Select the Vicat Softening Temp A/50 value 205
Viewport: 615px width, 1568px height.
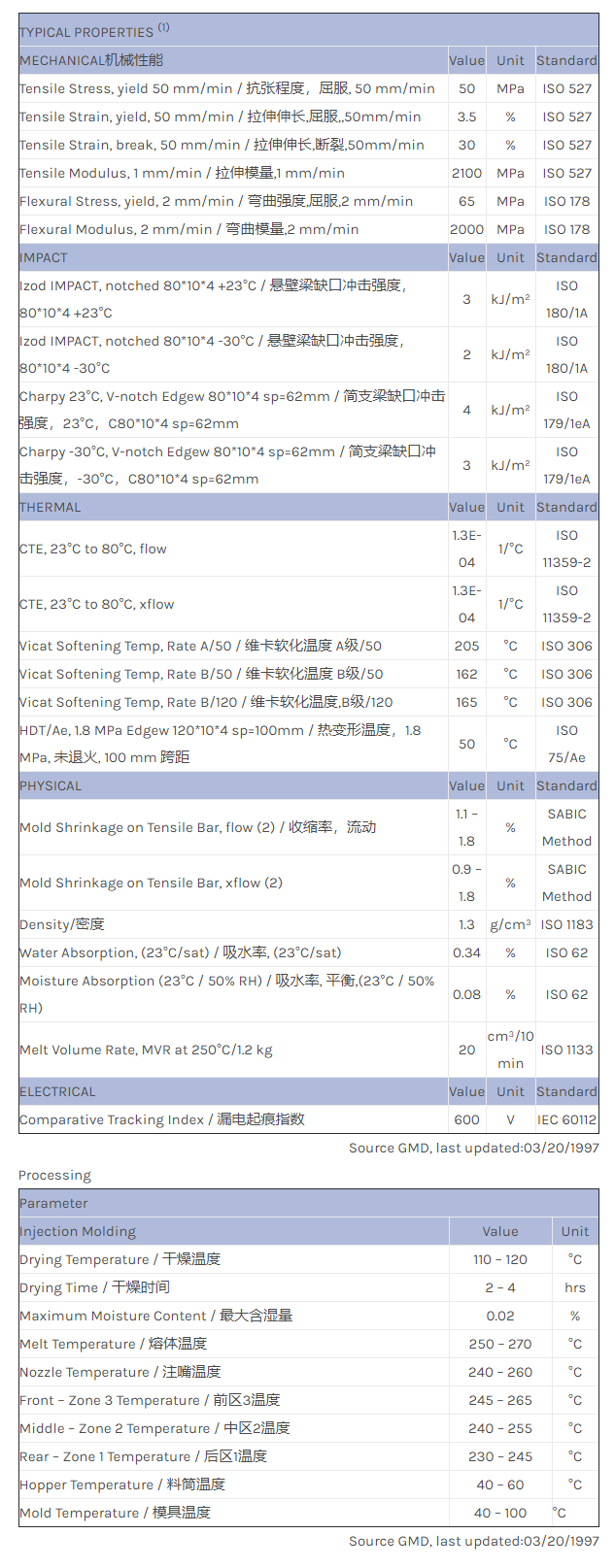[466, 646]
